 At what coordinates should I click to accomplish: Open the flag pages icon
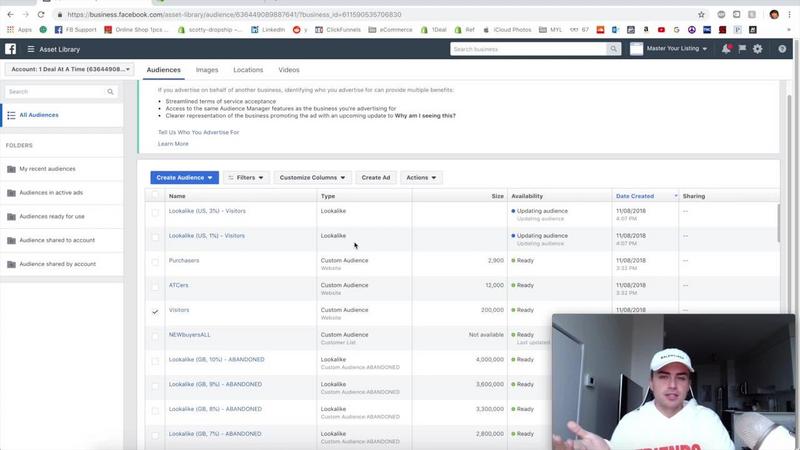(x=742, y=49)
